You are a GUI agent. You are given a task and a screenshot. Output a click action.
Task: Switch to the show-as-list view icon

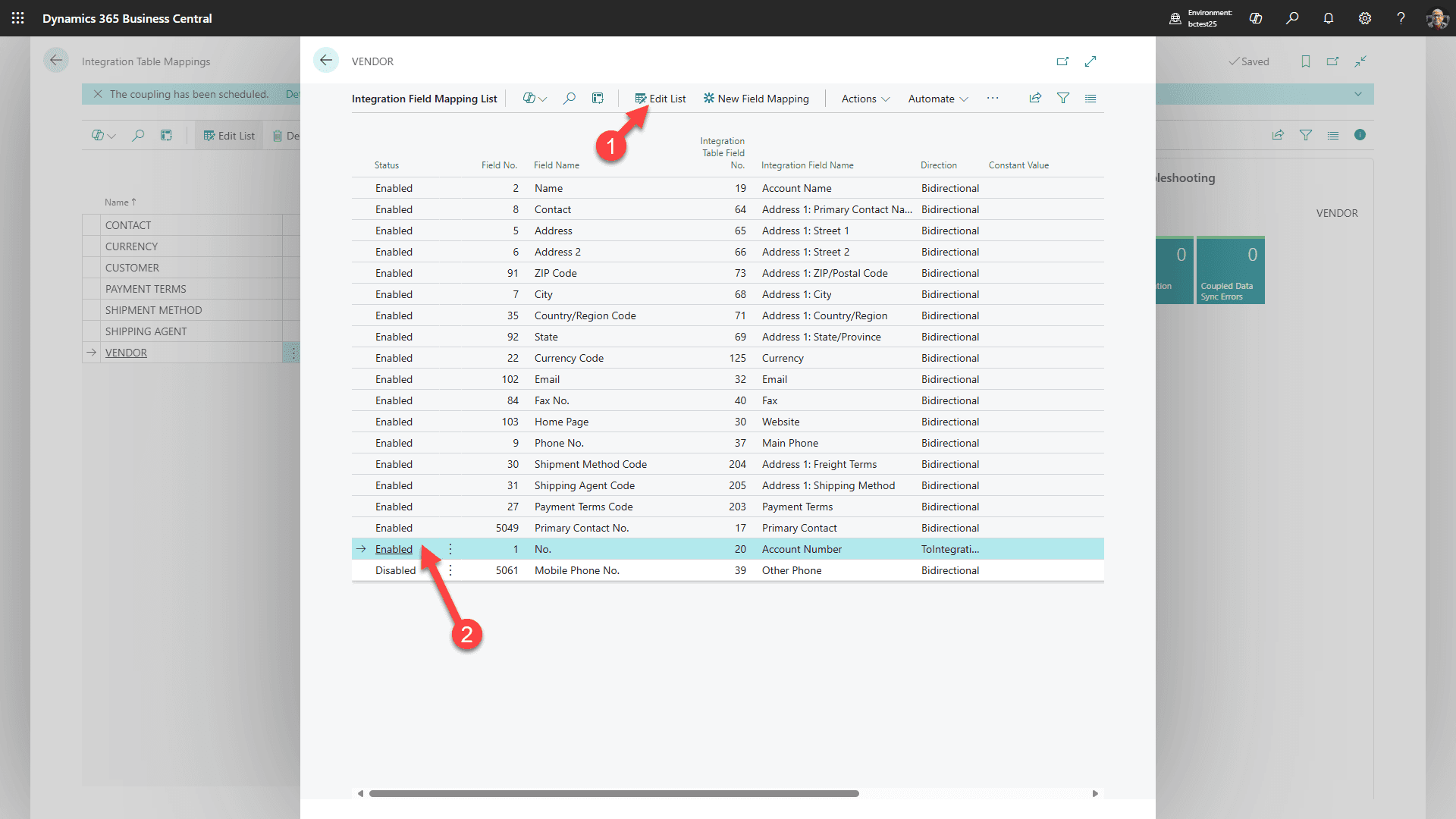pyautogui.click(x=1090, y=98)
